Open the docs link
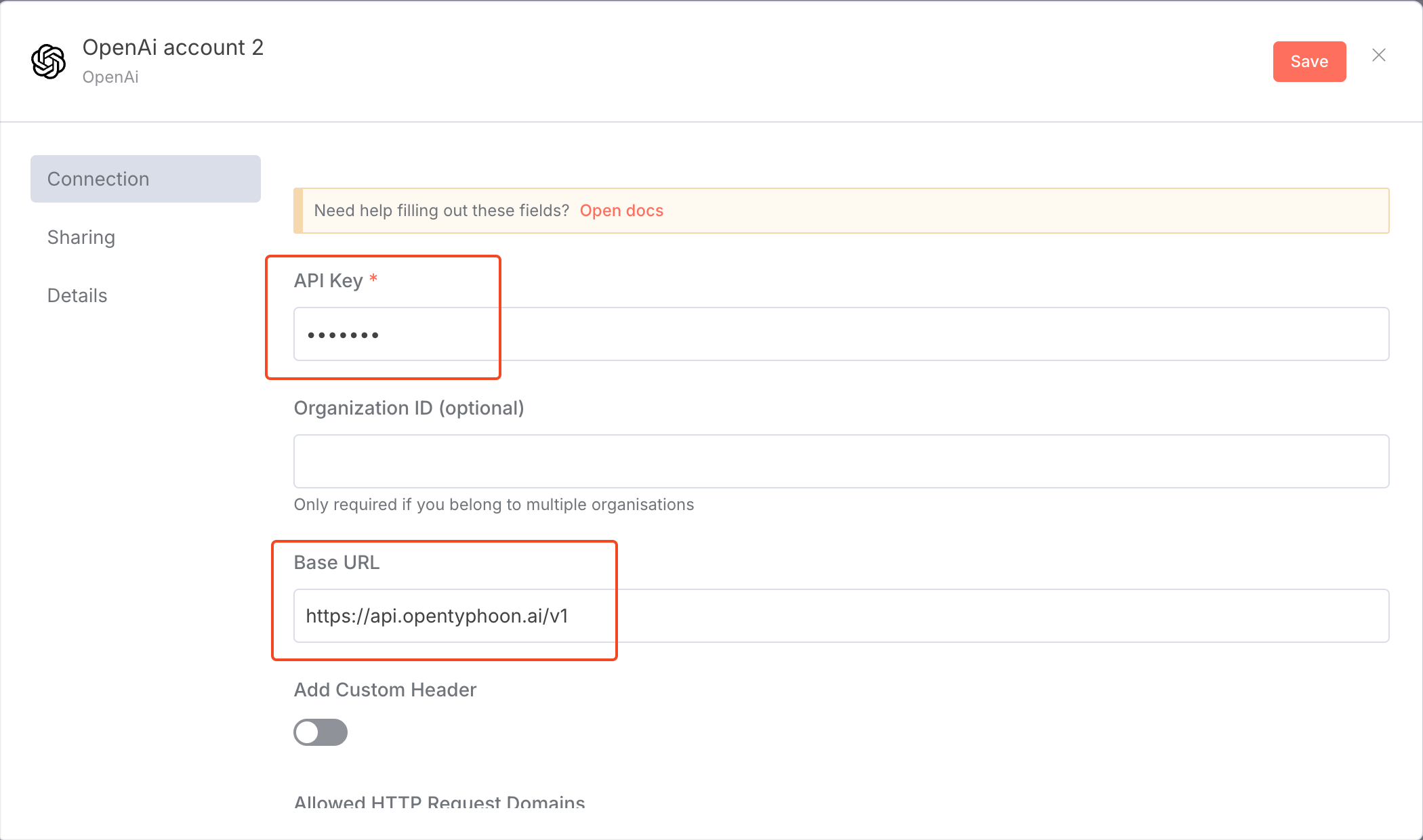This screenshot has width=1423, height=840. 621,211
